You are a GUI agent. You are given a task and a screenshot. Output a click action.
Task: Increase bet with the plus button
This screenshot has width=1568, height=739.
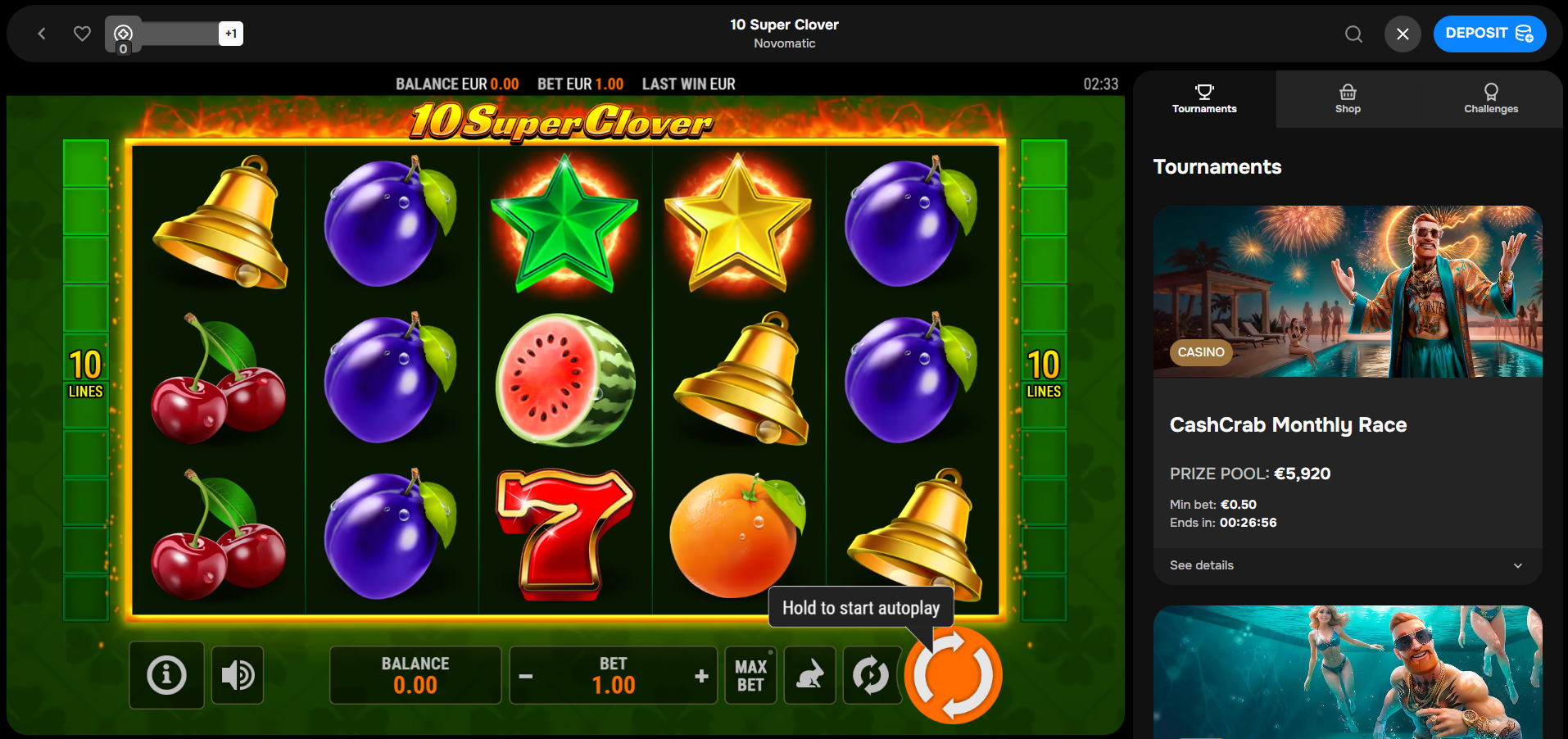pos(701,676)
